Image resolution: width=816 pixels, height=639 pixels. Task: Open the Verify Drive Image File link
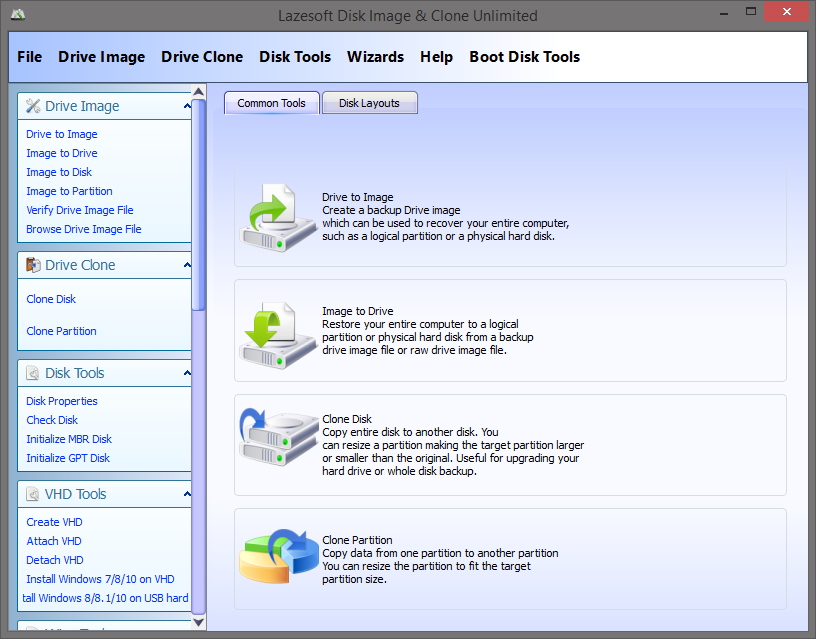pos(79,210)
